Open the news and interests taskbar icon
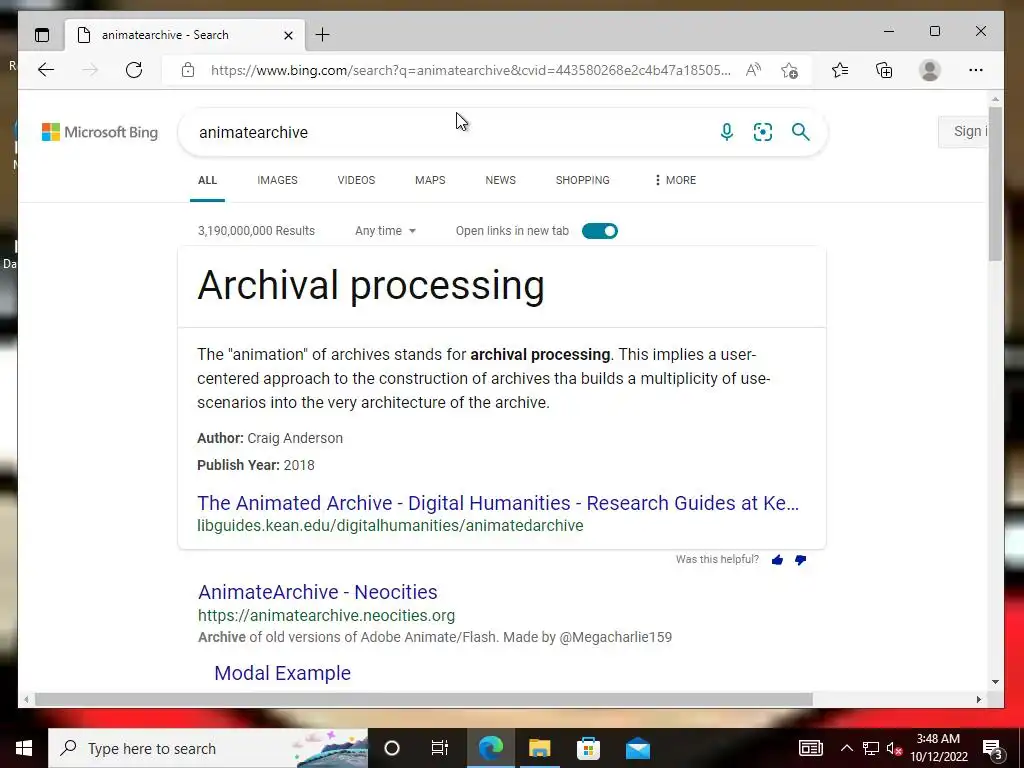Image resolution: width=1024 pixels, height=768 pixels. pyautogui.click(x=810, y=748)
